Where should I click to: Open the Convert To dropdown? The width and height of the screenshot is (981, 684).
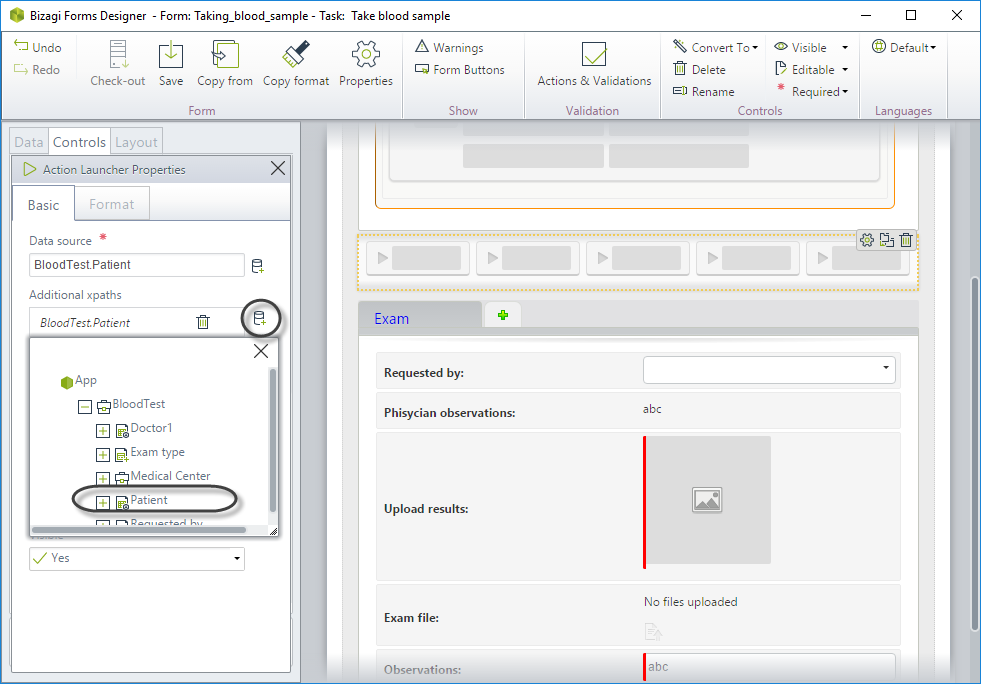pos(715,47)
